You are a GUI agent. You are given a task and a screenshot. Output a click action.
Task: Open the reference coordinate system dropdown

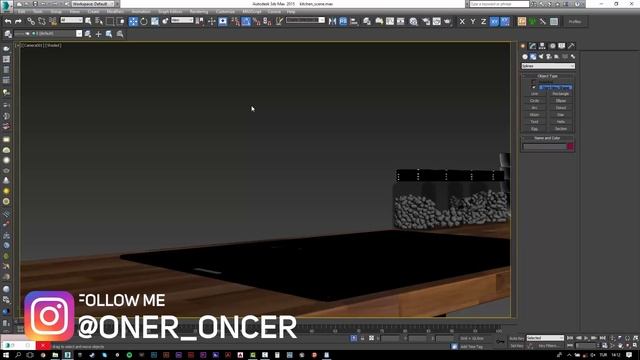point(182,20)
